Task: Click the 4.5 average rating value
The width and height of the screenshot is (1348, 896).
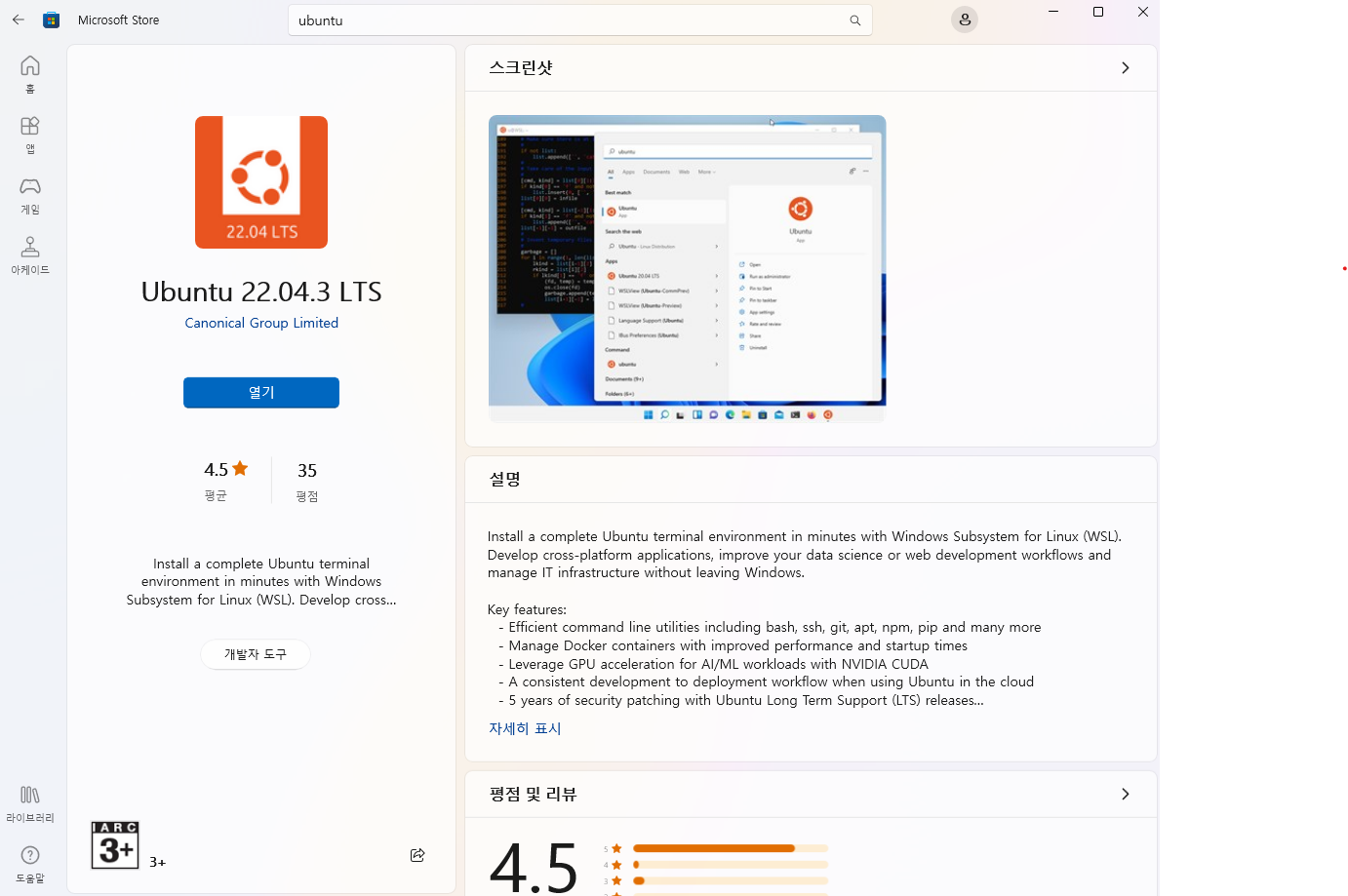Action: tap(216, 470)
